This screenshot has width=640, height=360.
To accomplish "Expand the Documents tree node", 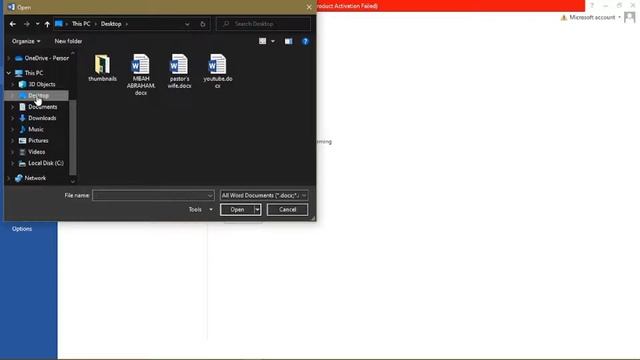I will point(13,107).
